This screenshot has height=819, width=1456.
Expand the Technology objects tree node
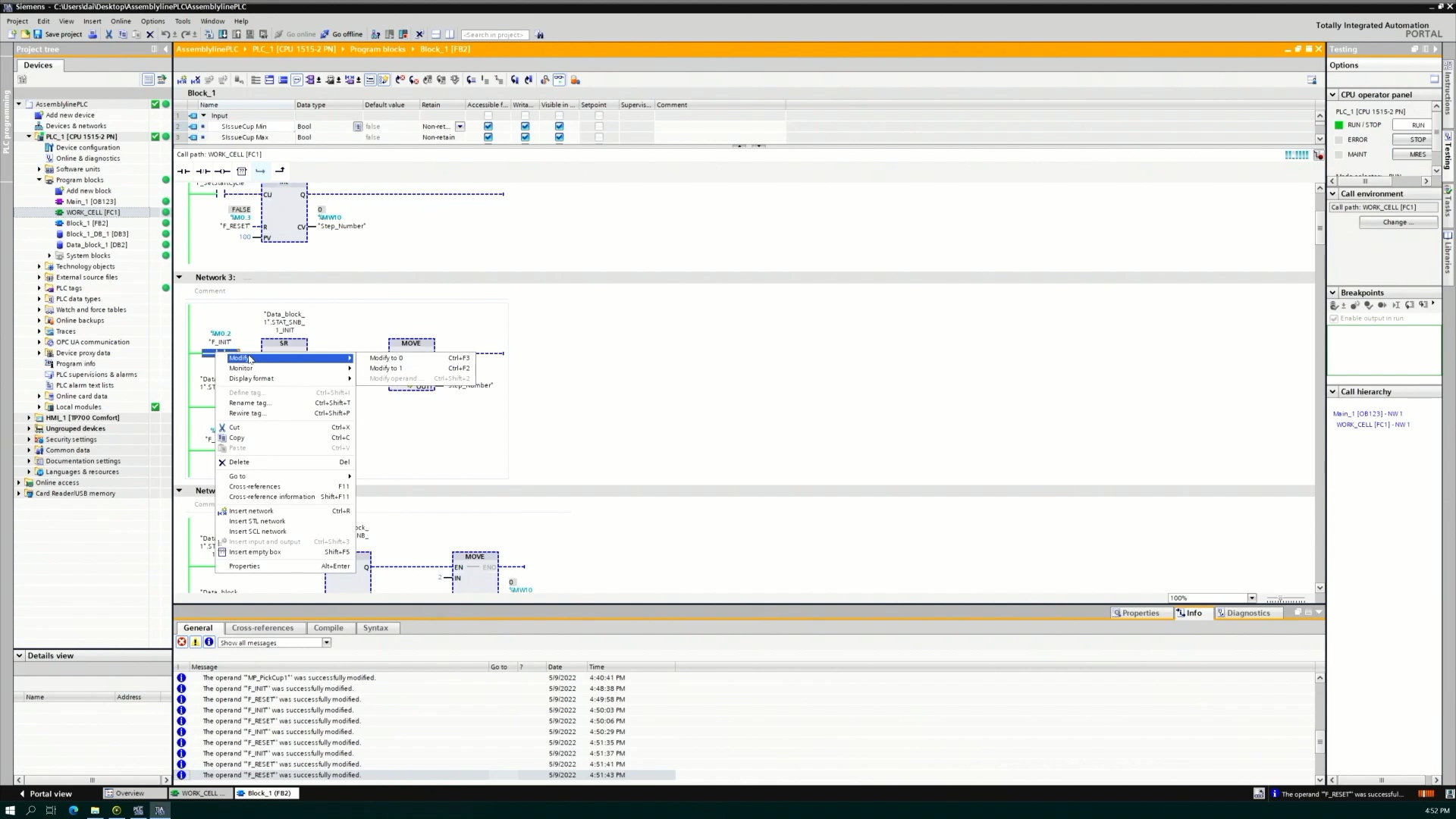(39, 267)
